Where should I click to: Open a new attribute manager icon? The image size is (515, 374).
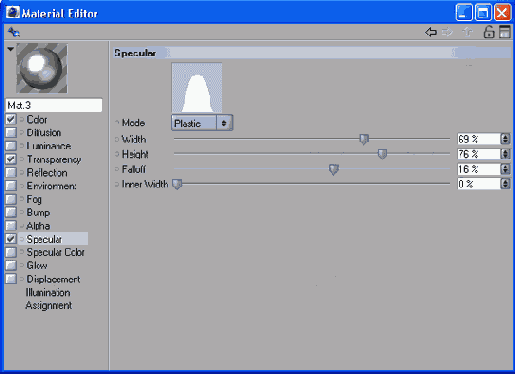click(x=505, y=32)
